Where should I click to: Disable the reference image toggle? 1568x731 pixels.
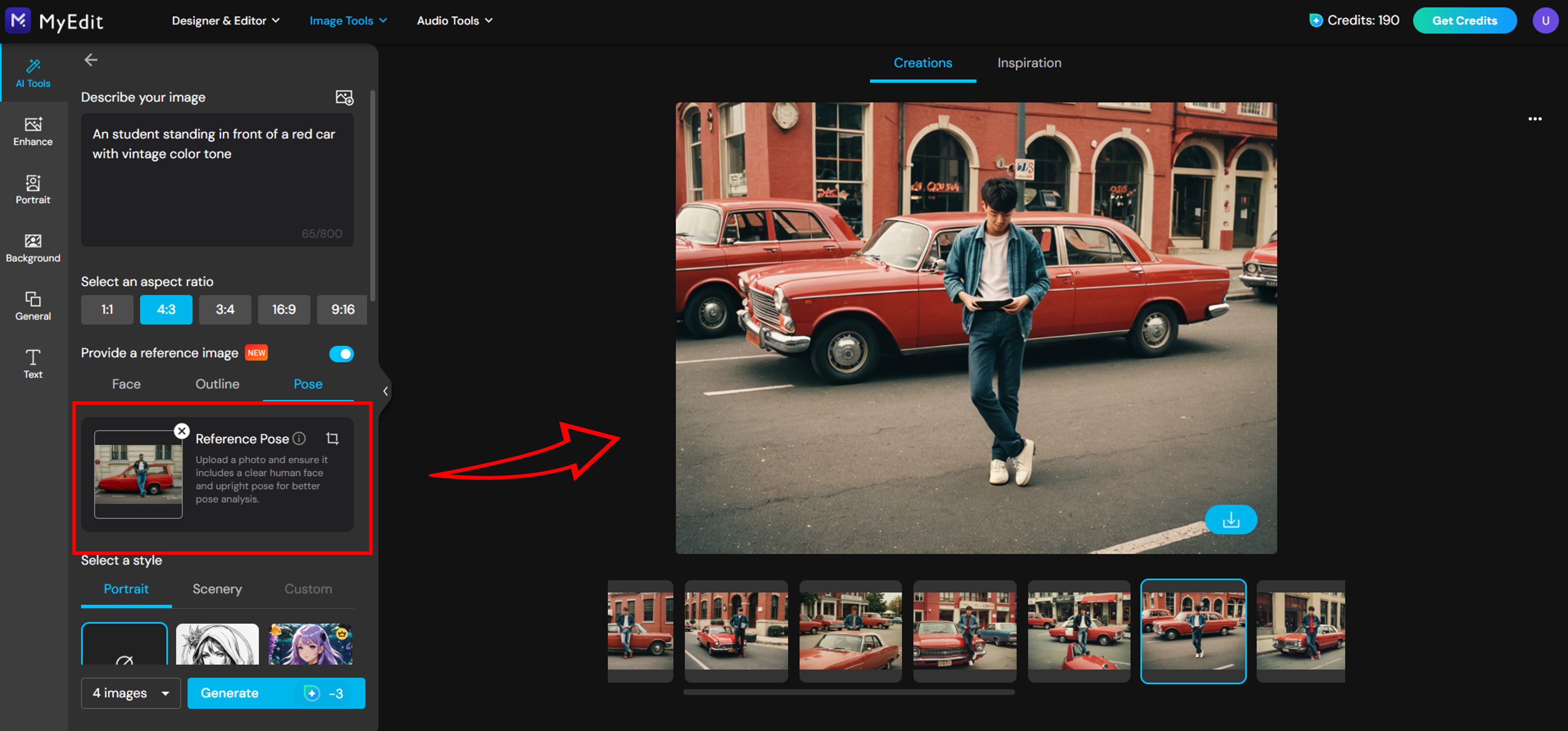click(x=341, y=353)
